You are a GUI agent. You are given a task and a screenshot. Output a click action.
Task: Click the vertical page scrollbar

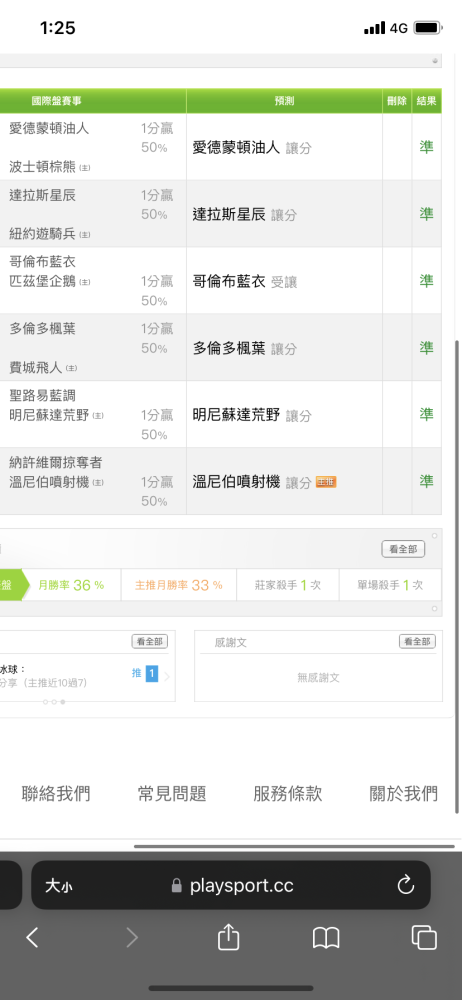coord(458,577)
